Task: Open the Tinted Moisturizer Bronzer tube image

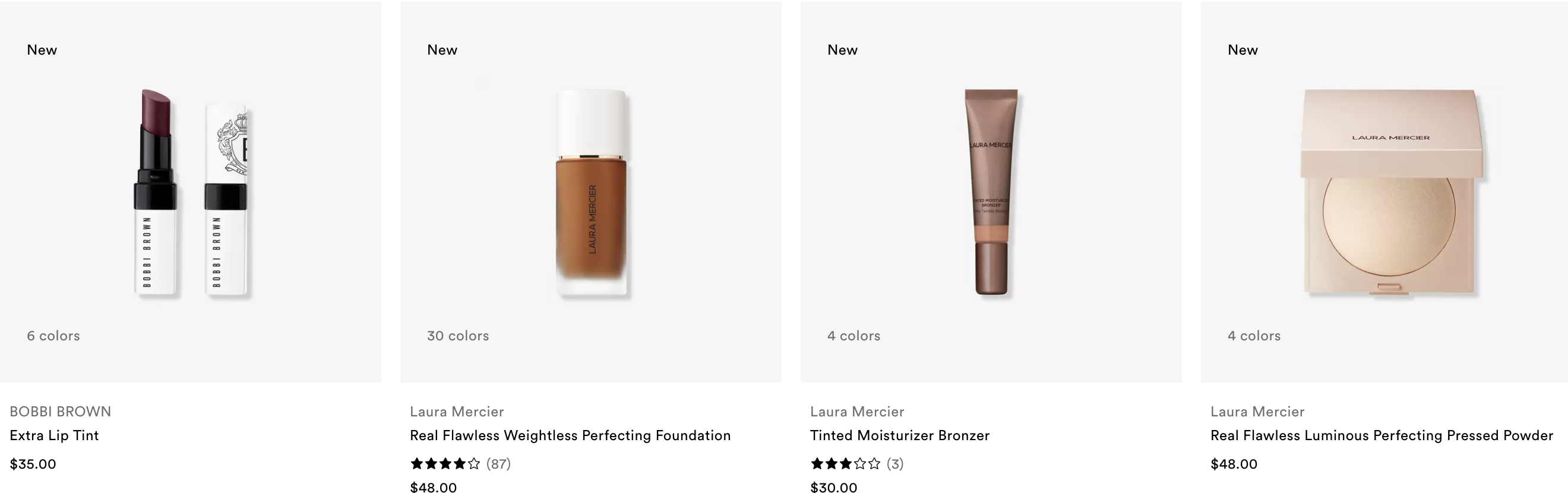Action: coord(991,192)
